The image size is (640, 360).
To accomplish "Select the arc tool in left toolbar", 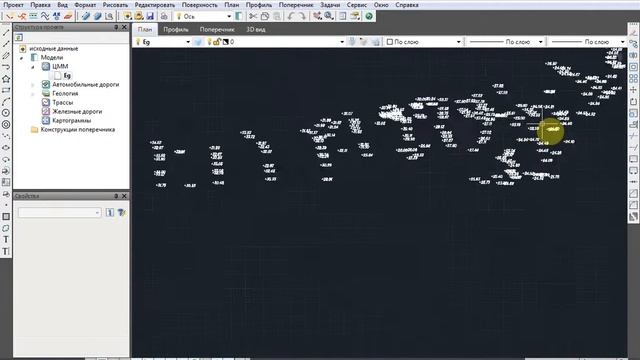I will [6, 102].
